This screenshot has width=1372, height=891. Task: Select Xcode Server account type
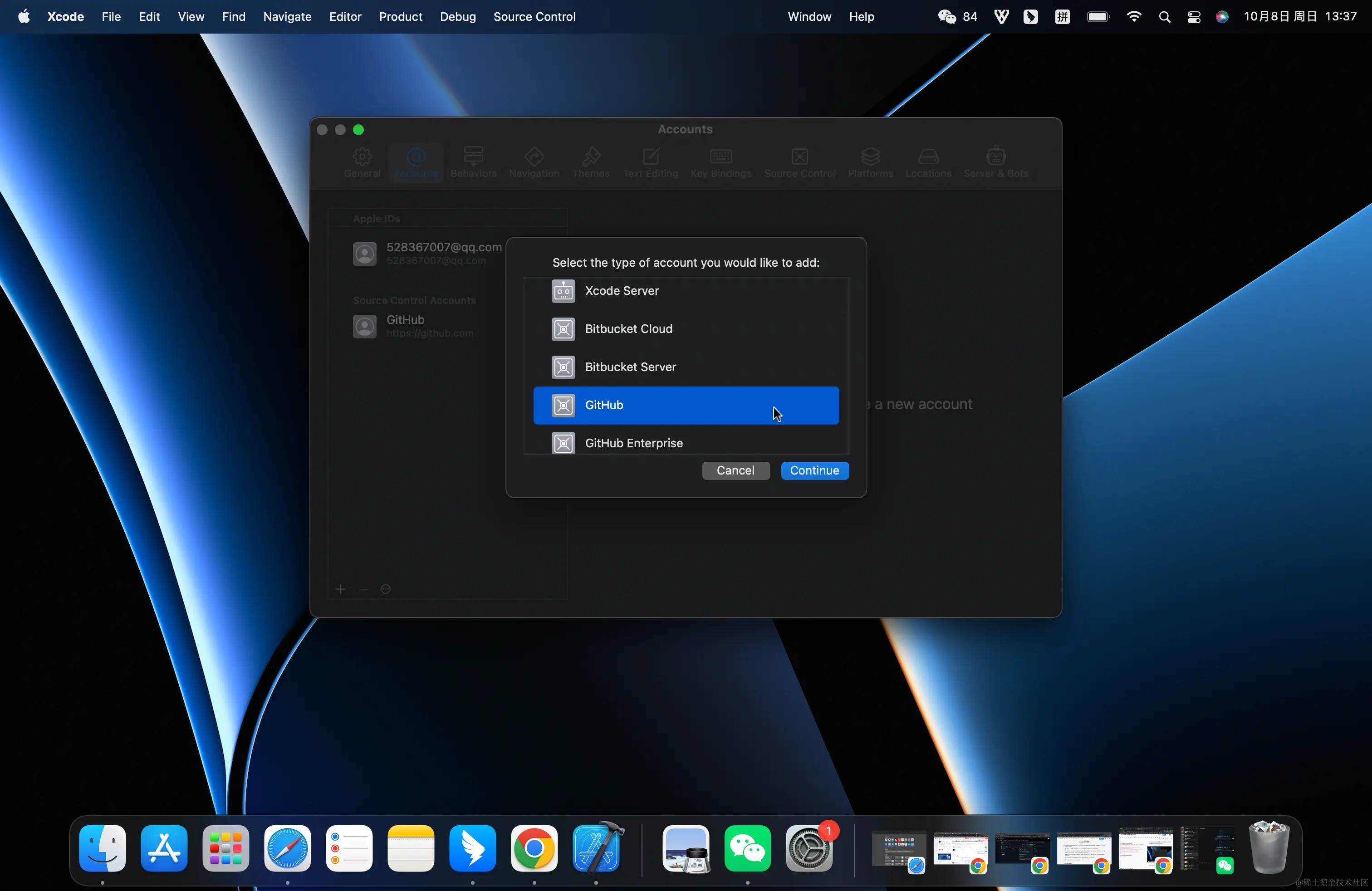click(x=622, y=291)
